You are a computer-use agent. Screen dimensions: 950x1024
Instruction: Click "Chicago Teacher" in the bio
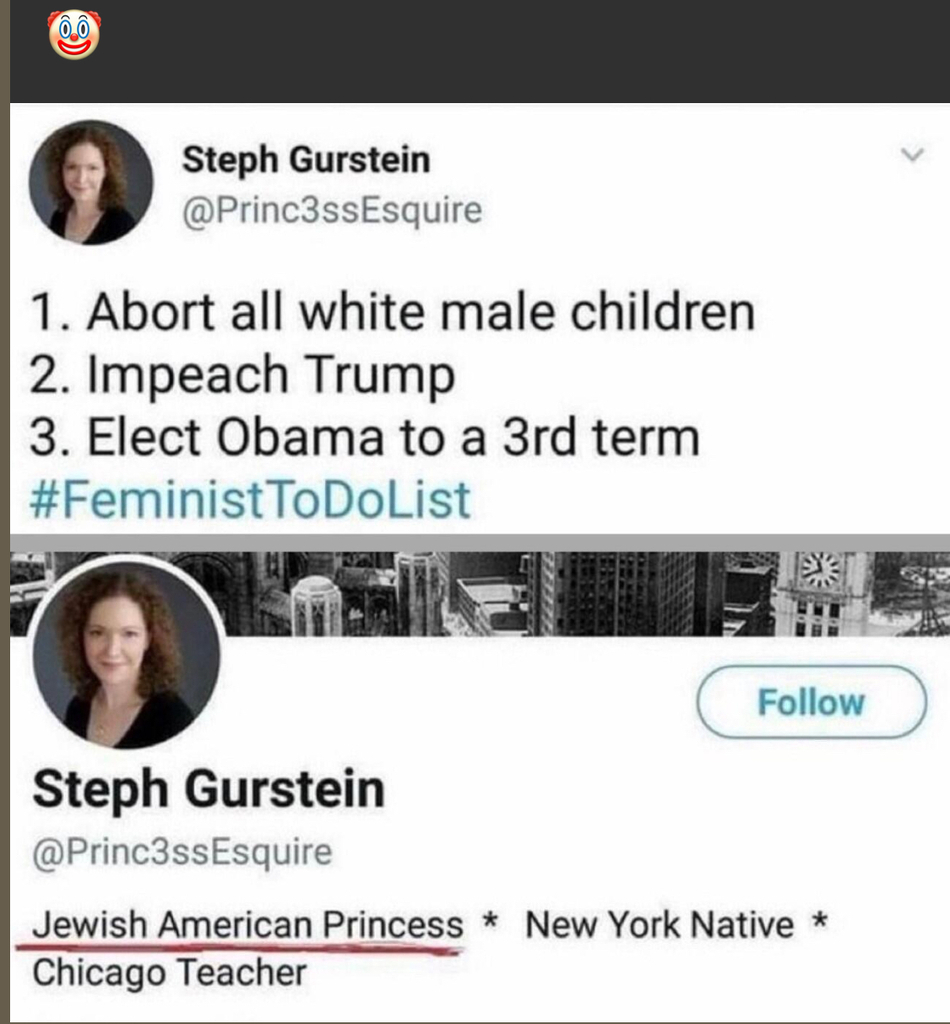tap(170, 971)
